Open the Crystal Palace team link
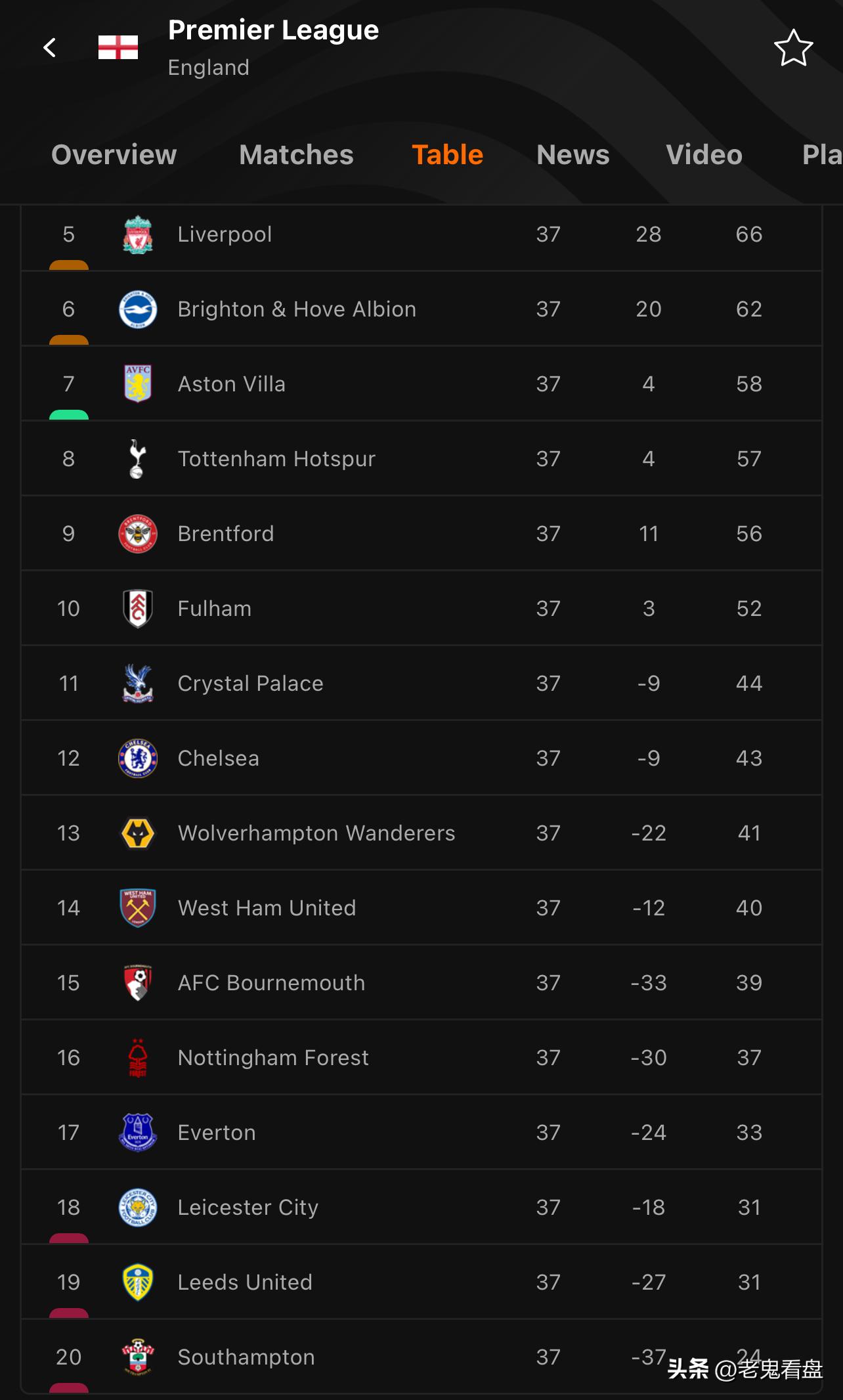 point(250,684)
